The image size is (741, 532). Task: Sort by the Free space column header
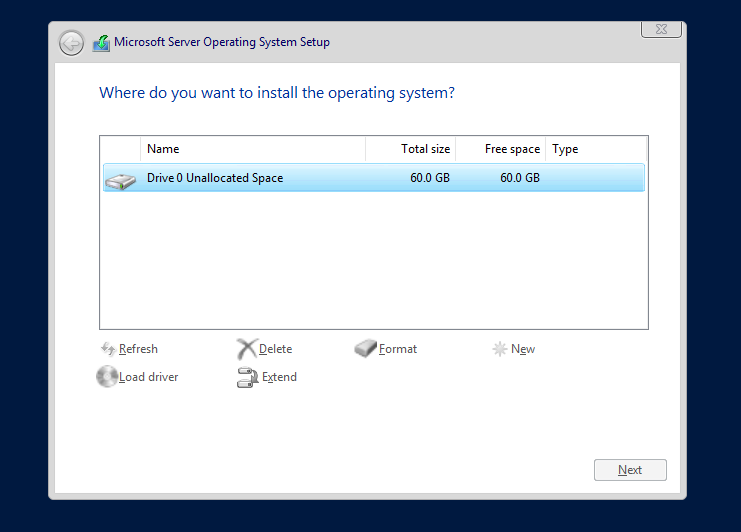pyautogui.click(x=500, y=149)
